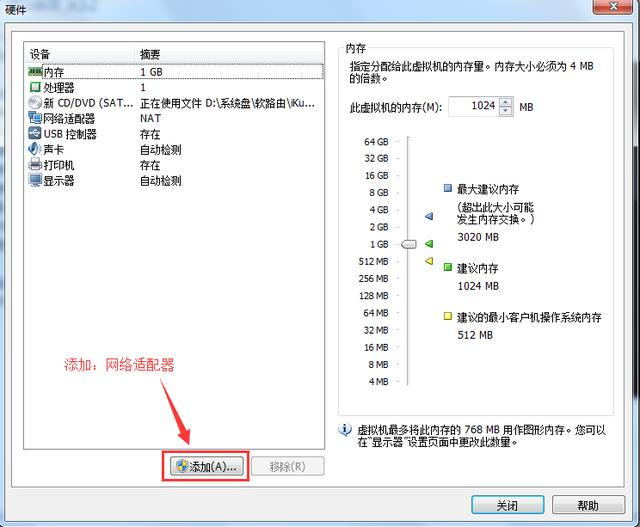Select the new CD/DVD drive icon
The image size is (640, 527).
(x=35, y=103)
